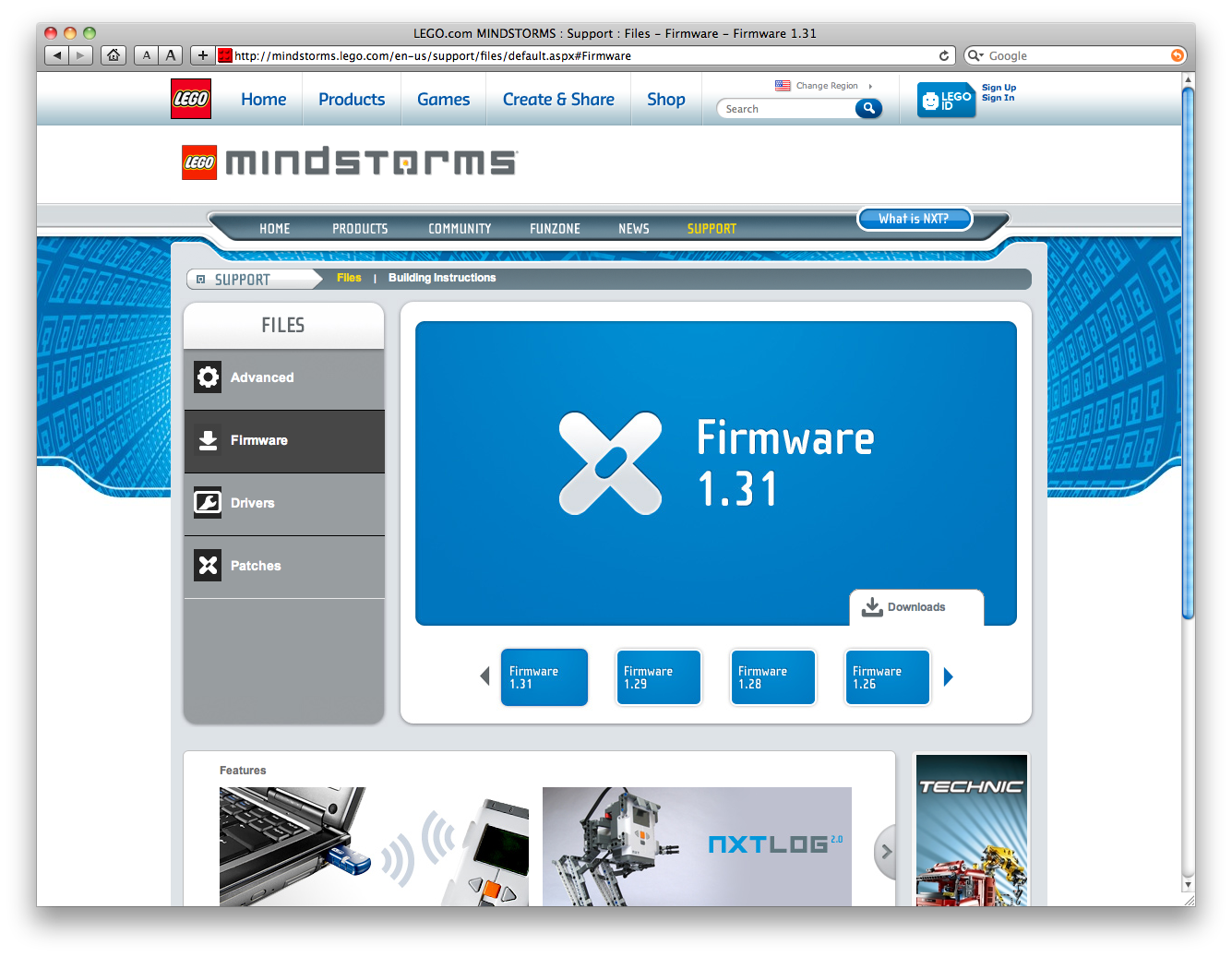Screen dimensions: 1232x957
Task: Click the What is NXT? button
Action: pos(915,219)
